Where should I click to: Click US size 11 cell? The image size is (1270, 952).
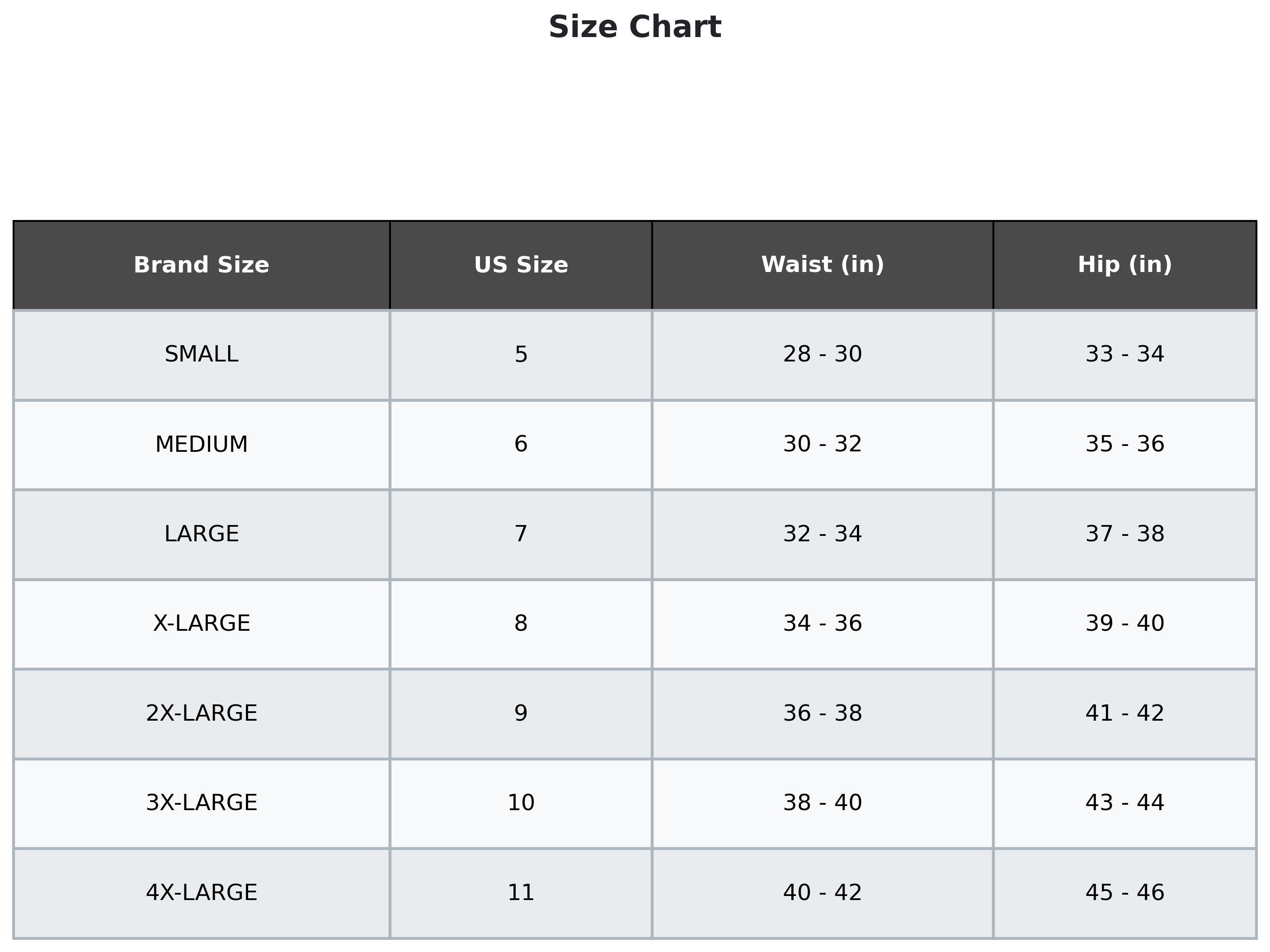(x=521, y=892)
